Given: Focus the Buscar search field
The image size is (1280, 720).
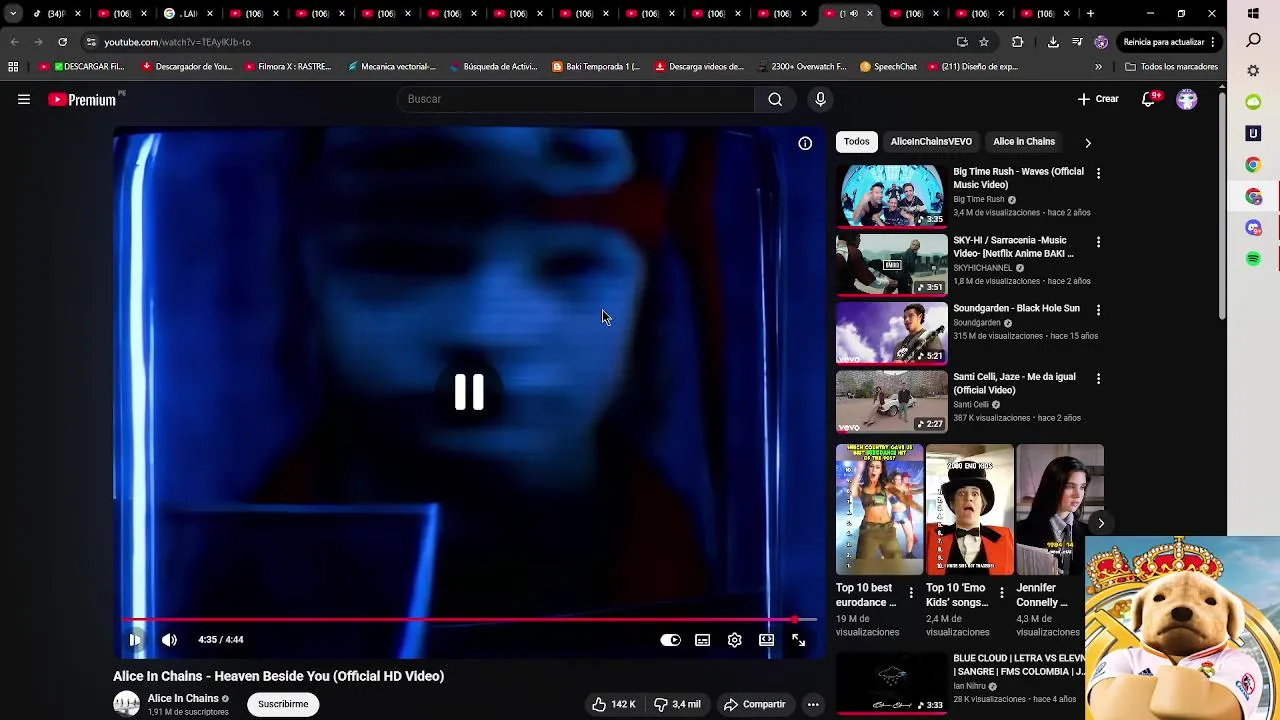Looking at the screenshot, I should point(576,99).
